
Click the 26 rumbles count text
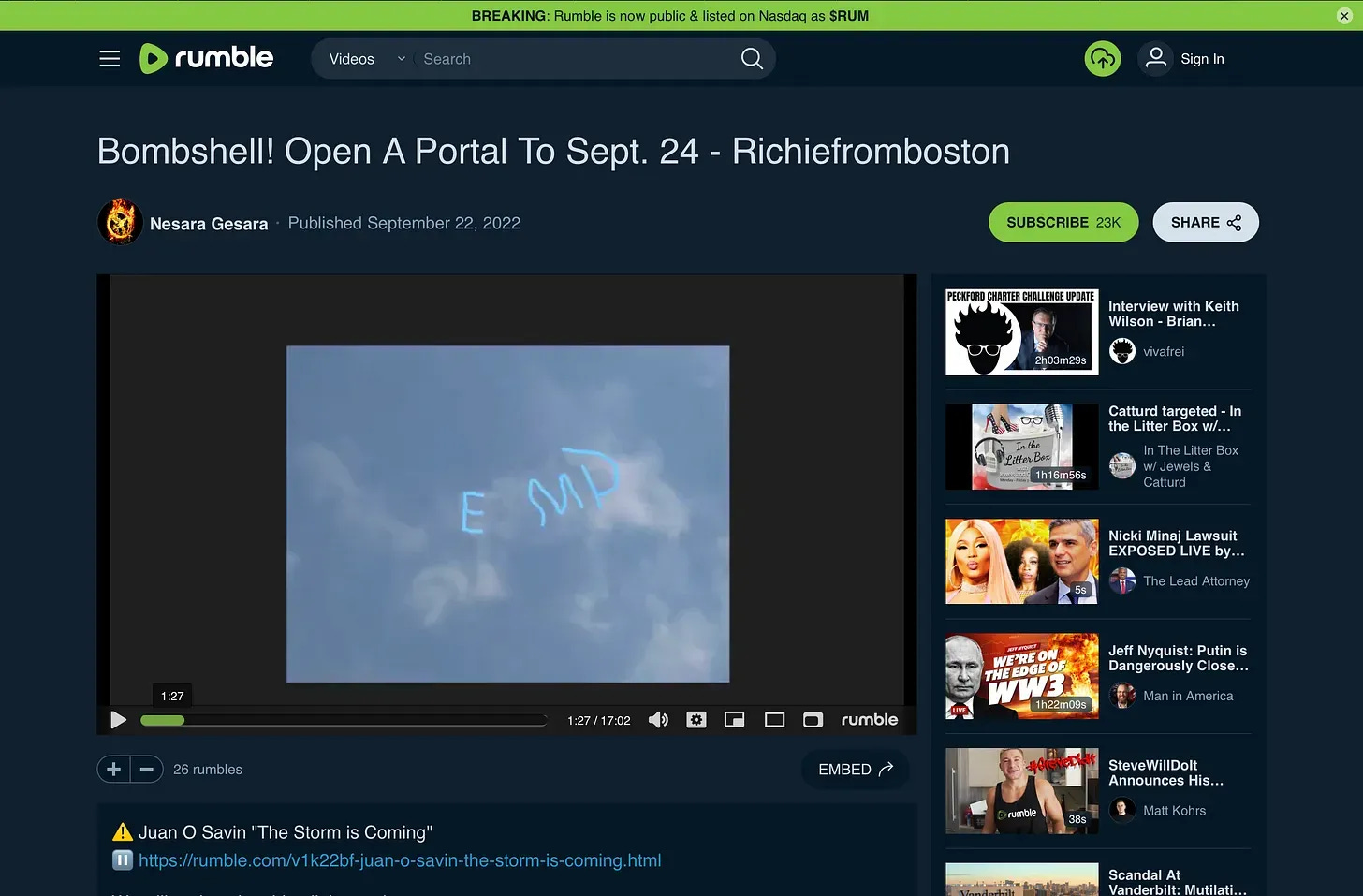click(208, 770)
